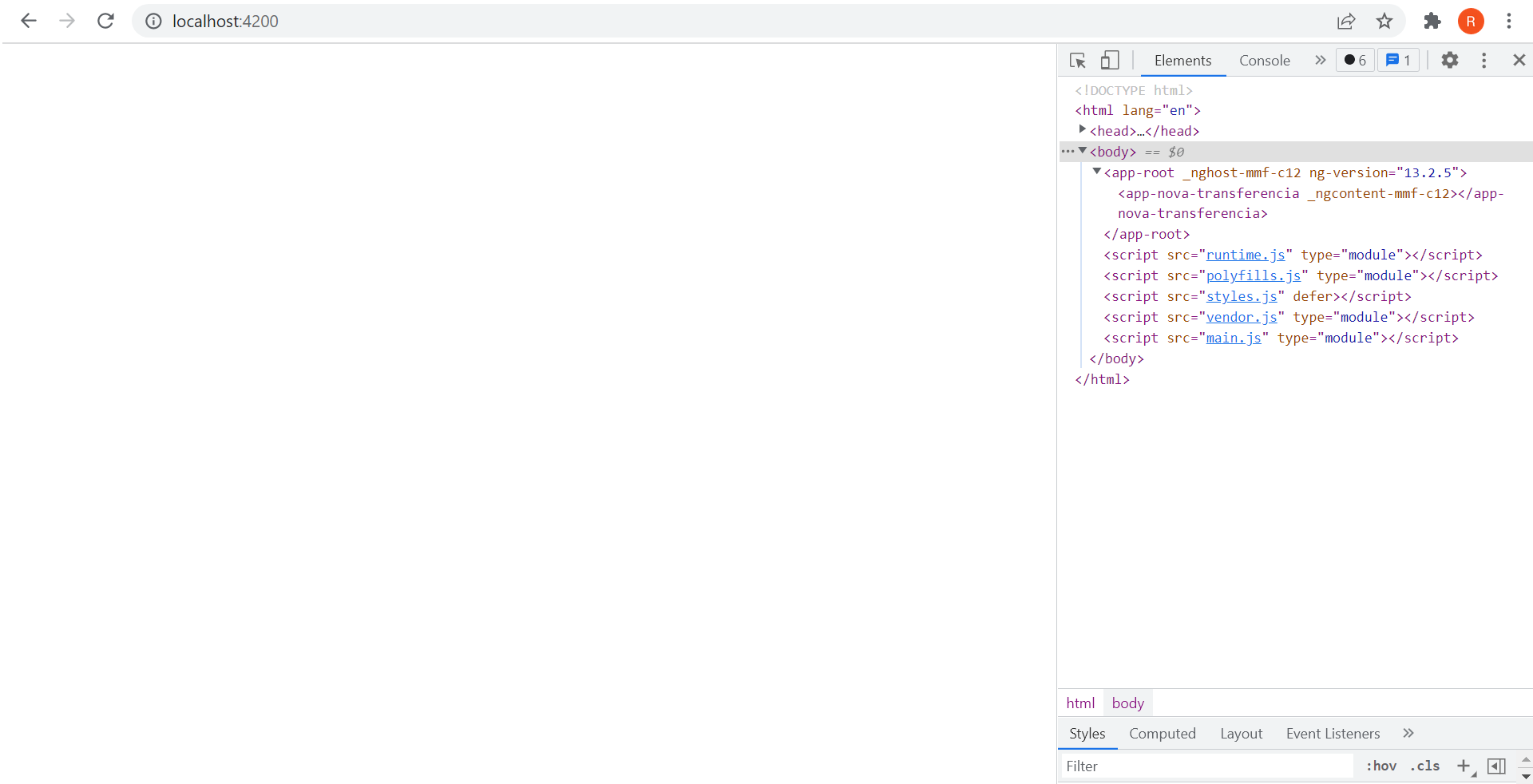The width and height of the screenshot is (1533, 784).
Task: Select the closing </body> tag line
Action: click(1116, 358)
